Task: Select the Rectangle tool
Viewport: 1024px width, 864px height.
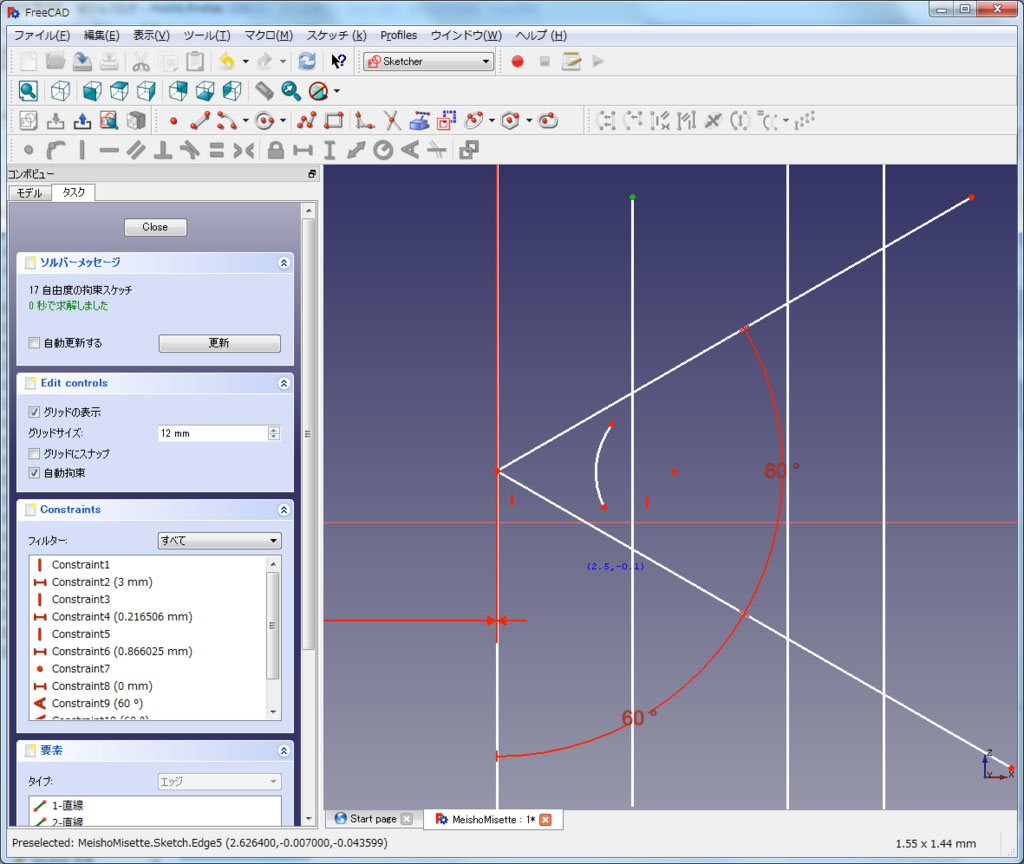Action: tap(334, 121)
